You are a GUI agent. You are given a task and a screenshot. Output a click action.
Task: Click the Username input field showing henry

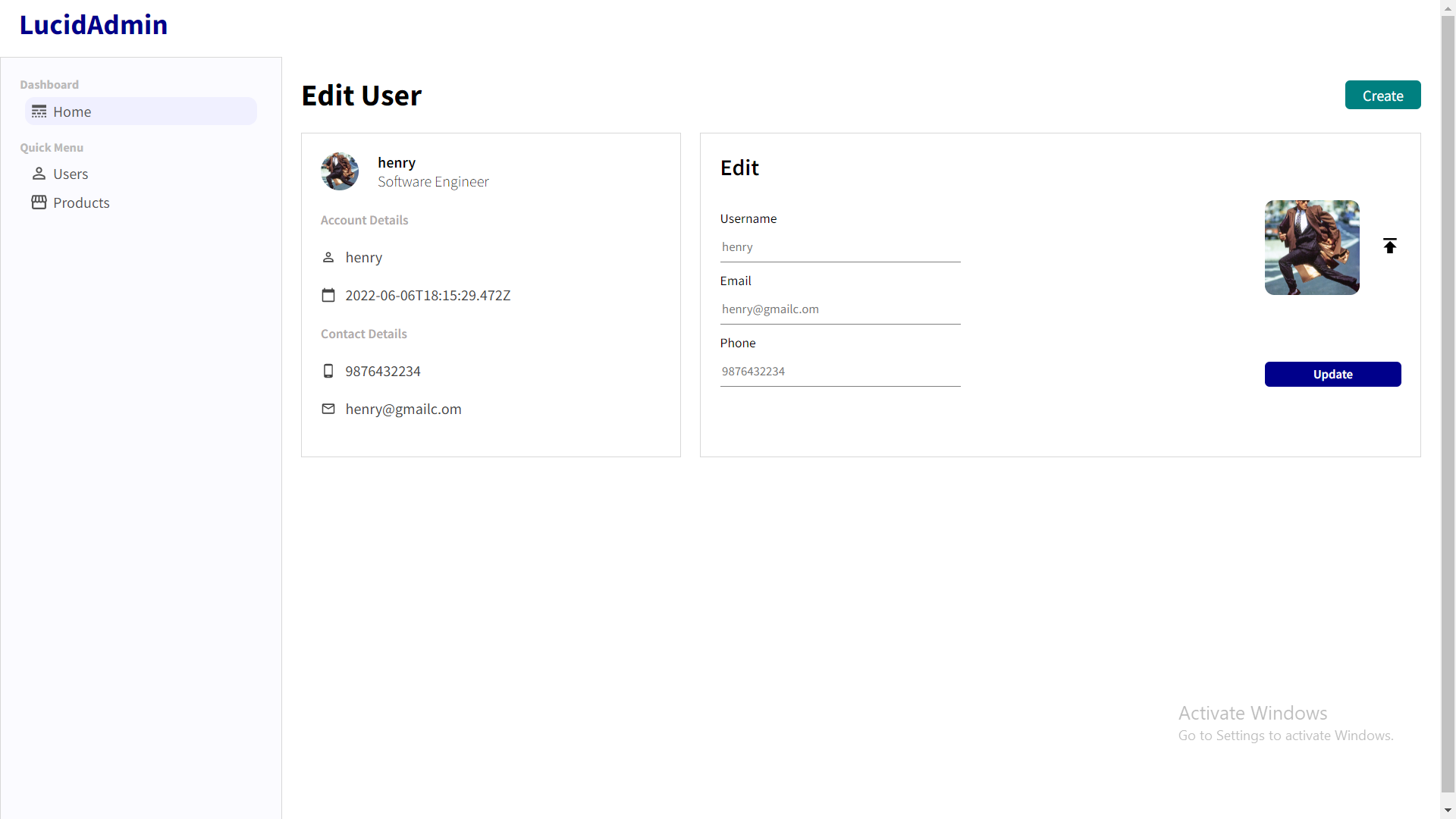(839, 246)
